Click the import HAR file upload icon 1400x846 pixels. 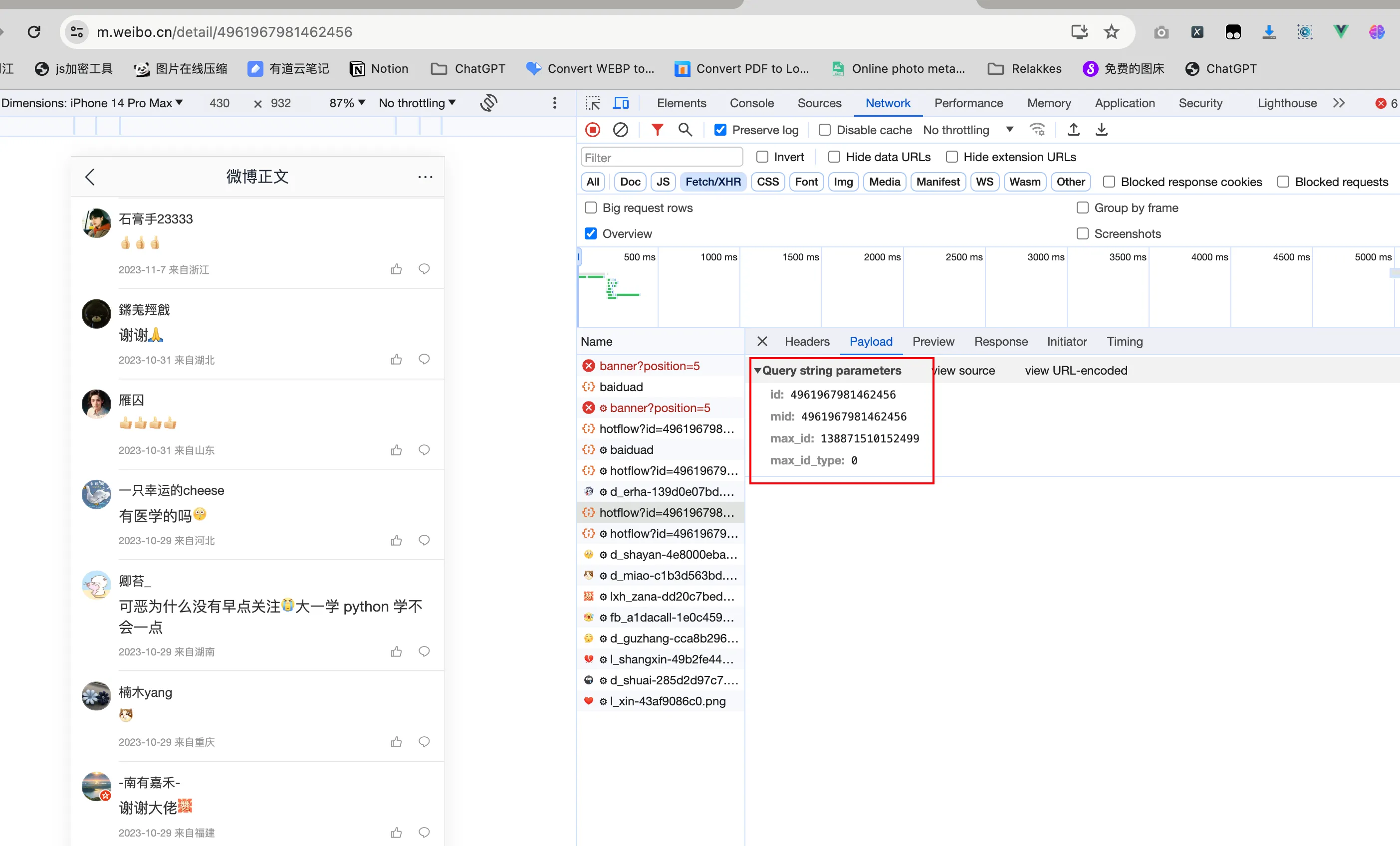[1073, 130]
